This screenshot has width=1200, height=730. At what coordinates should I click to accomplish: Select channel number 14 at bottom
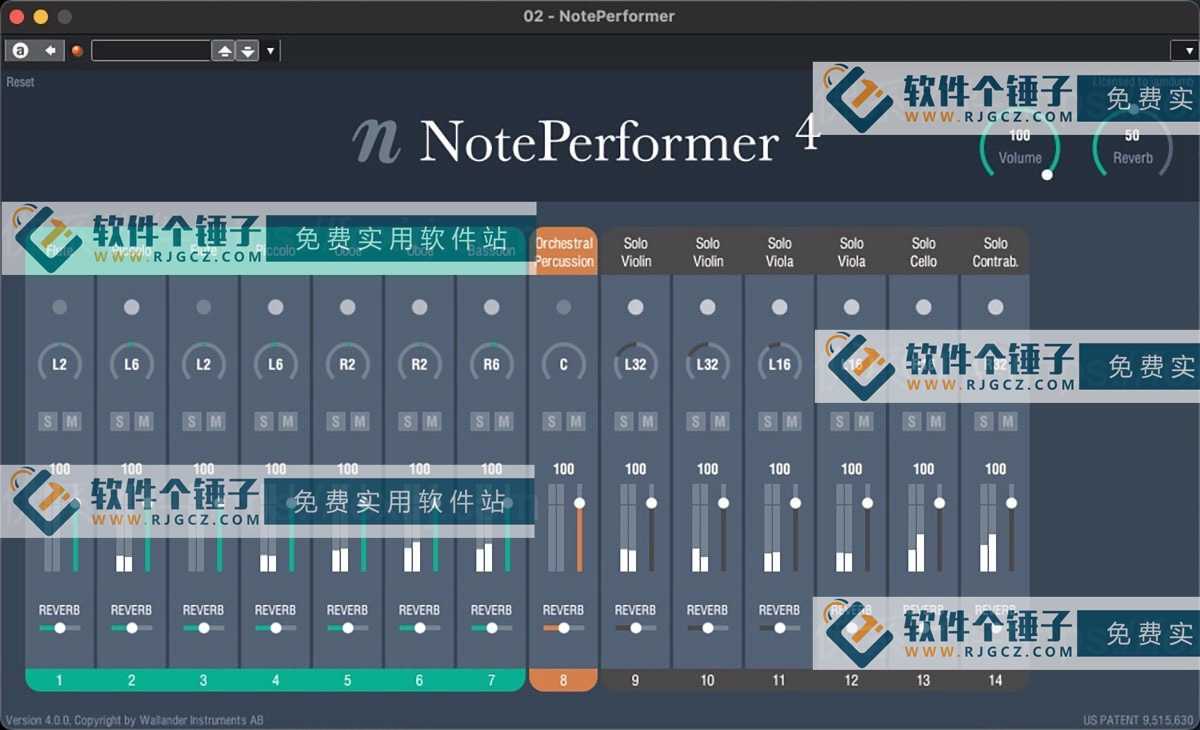[x=996, y=680]
